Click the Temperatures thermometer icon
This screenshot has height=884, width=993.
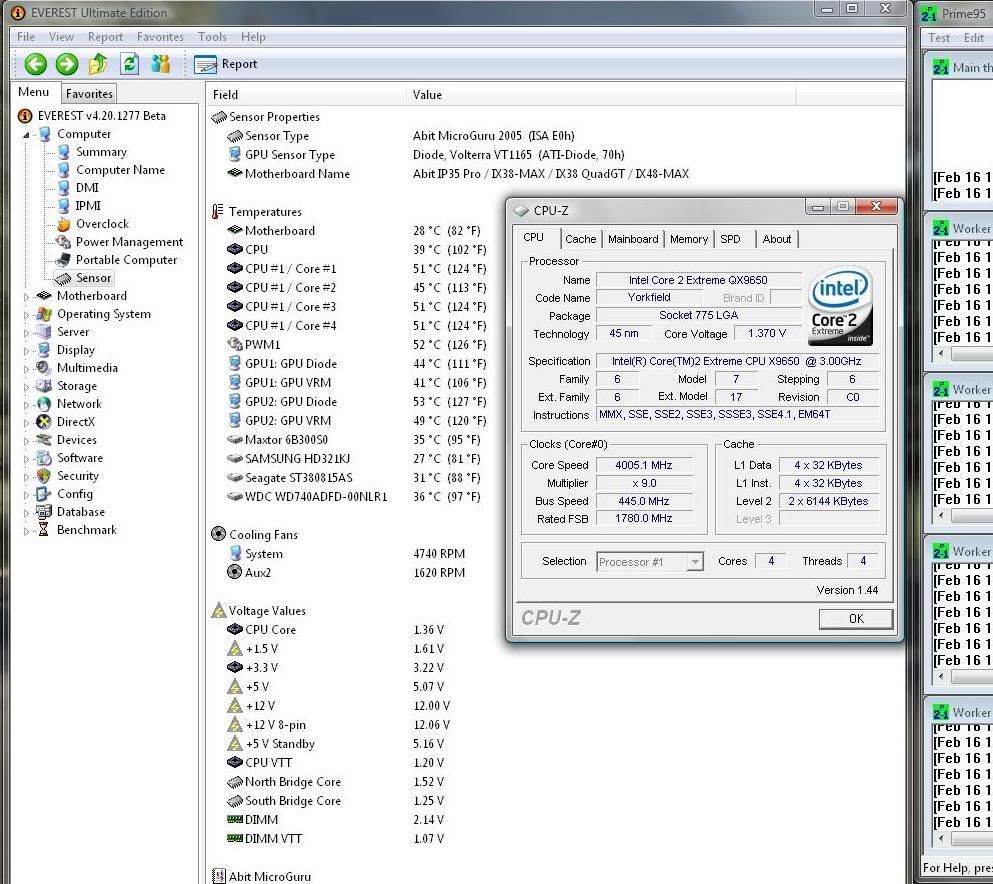tap(218, 212)
